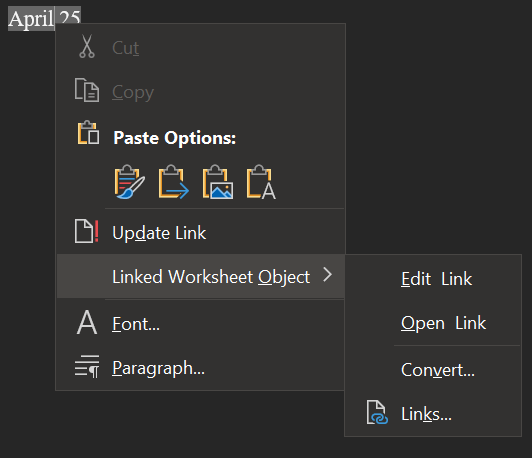Screen dimensions: 532x458
Task: Choose the paste as Picture icon
Action: tap(218, 182)
